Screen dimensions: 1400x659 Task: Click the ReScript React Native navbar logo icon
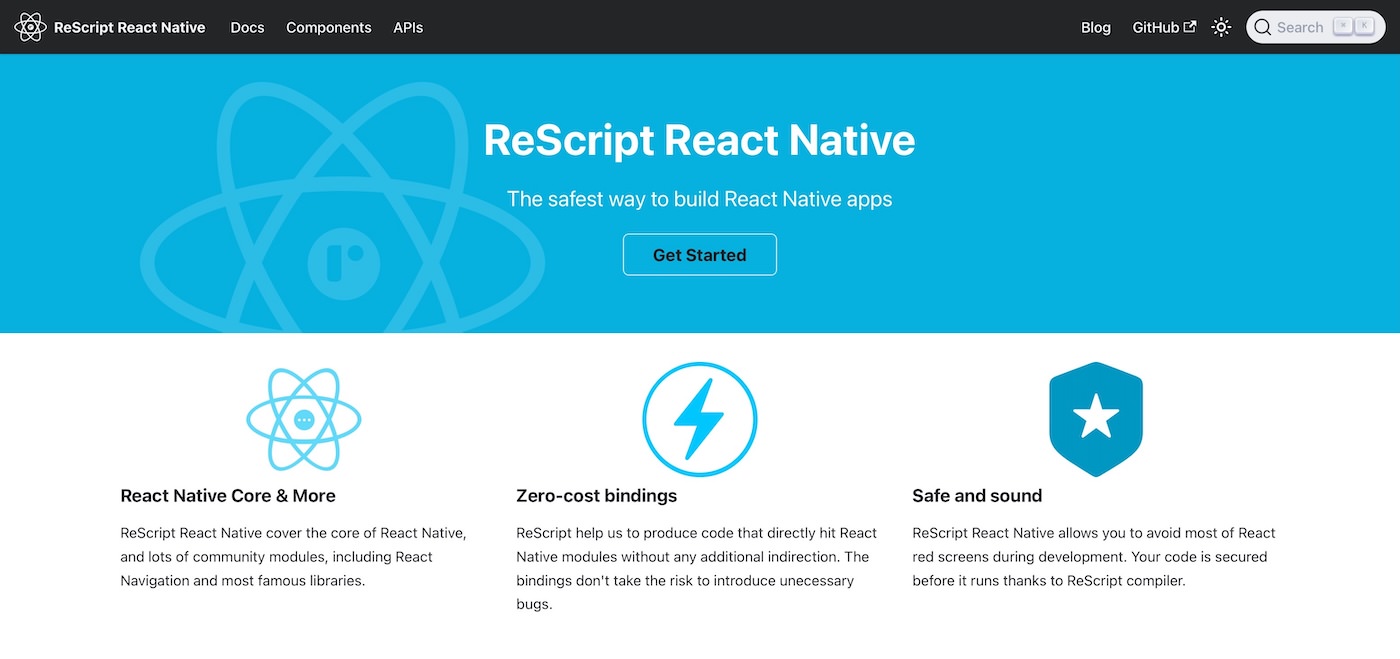click(x=30, y=27)
